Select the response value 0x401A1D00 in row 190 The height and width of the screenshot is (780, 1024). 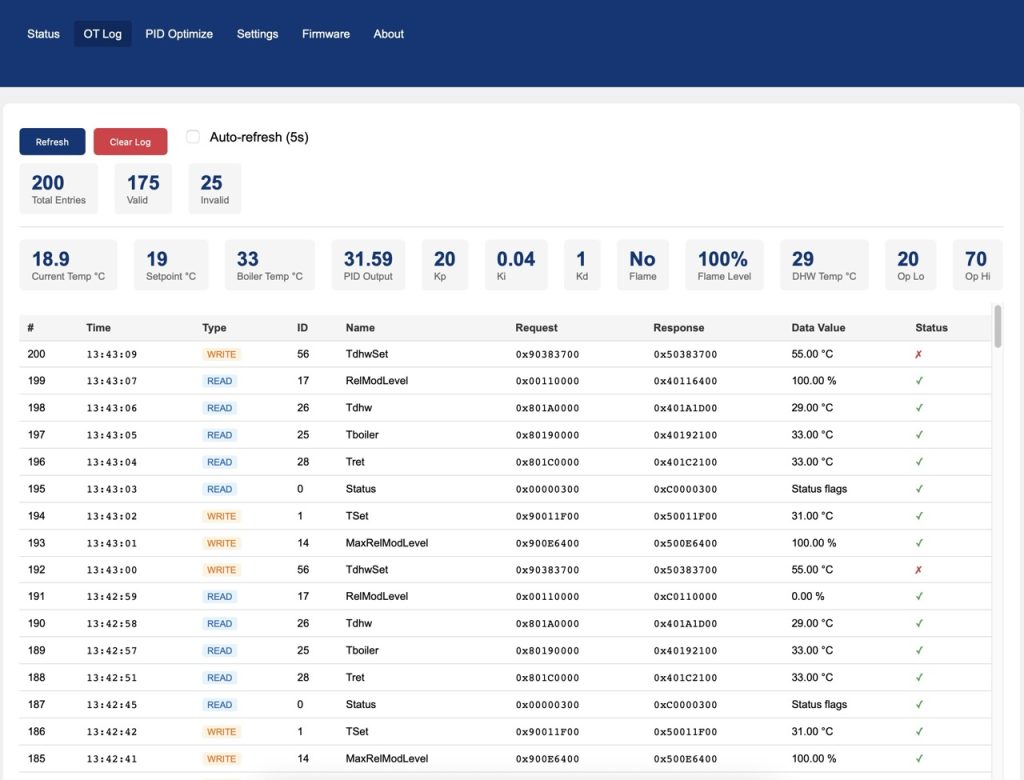point(685,624)
